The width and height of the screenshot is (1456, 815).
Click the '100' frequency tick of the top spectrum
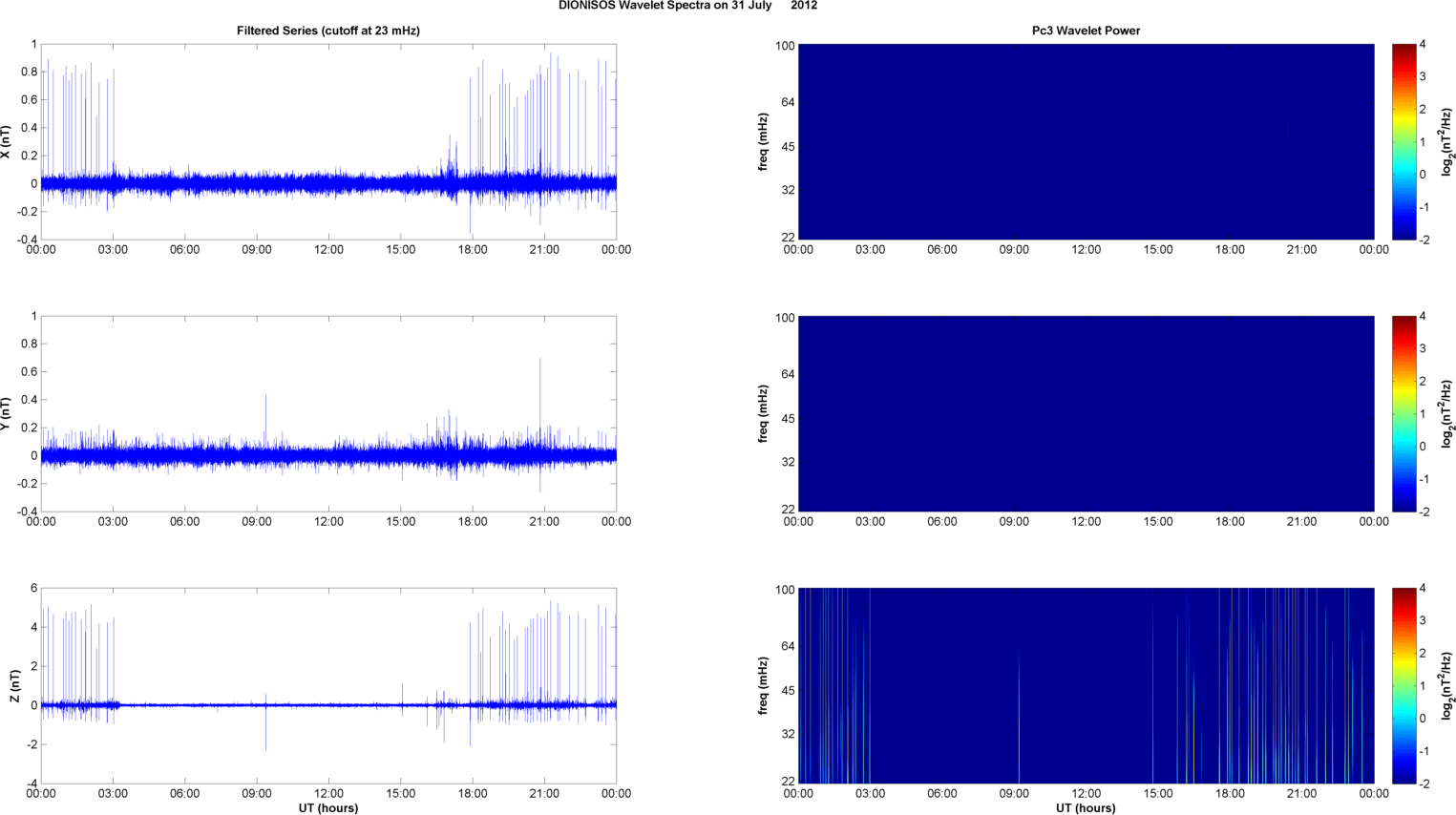click(x=785, y=46)
